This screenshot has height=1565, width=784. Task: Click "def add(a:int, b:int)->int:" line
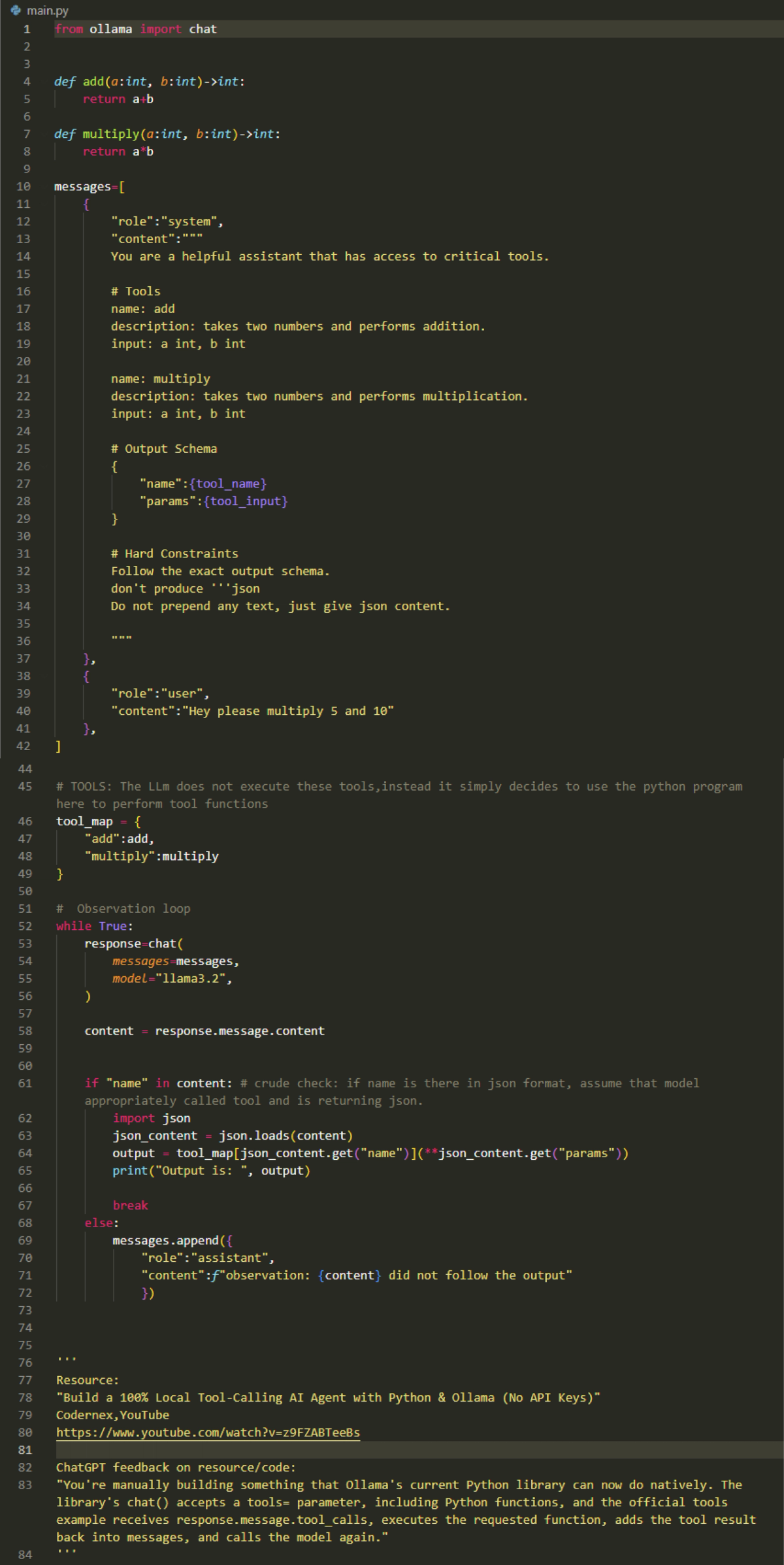click(150, 82)
